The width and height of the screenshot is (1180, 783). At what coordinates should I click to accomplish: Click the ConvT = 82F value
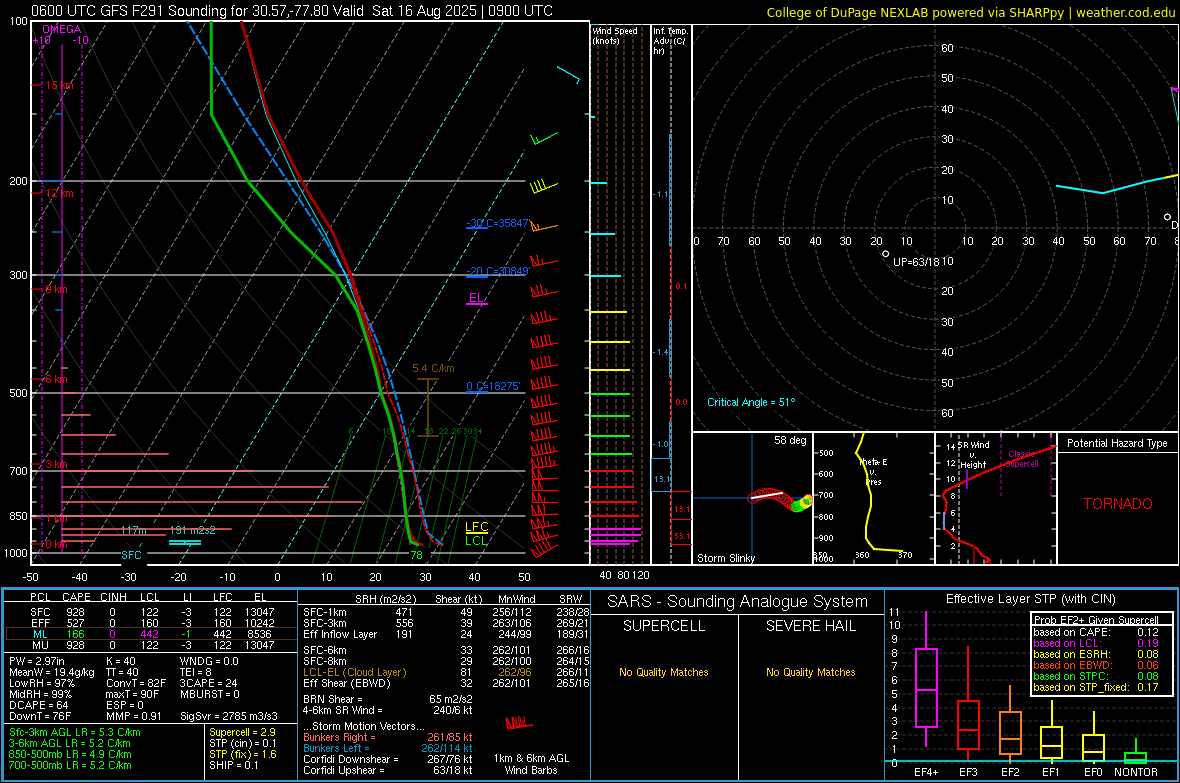[136, 683]
